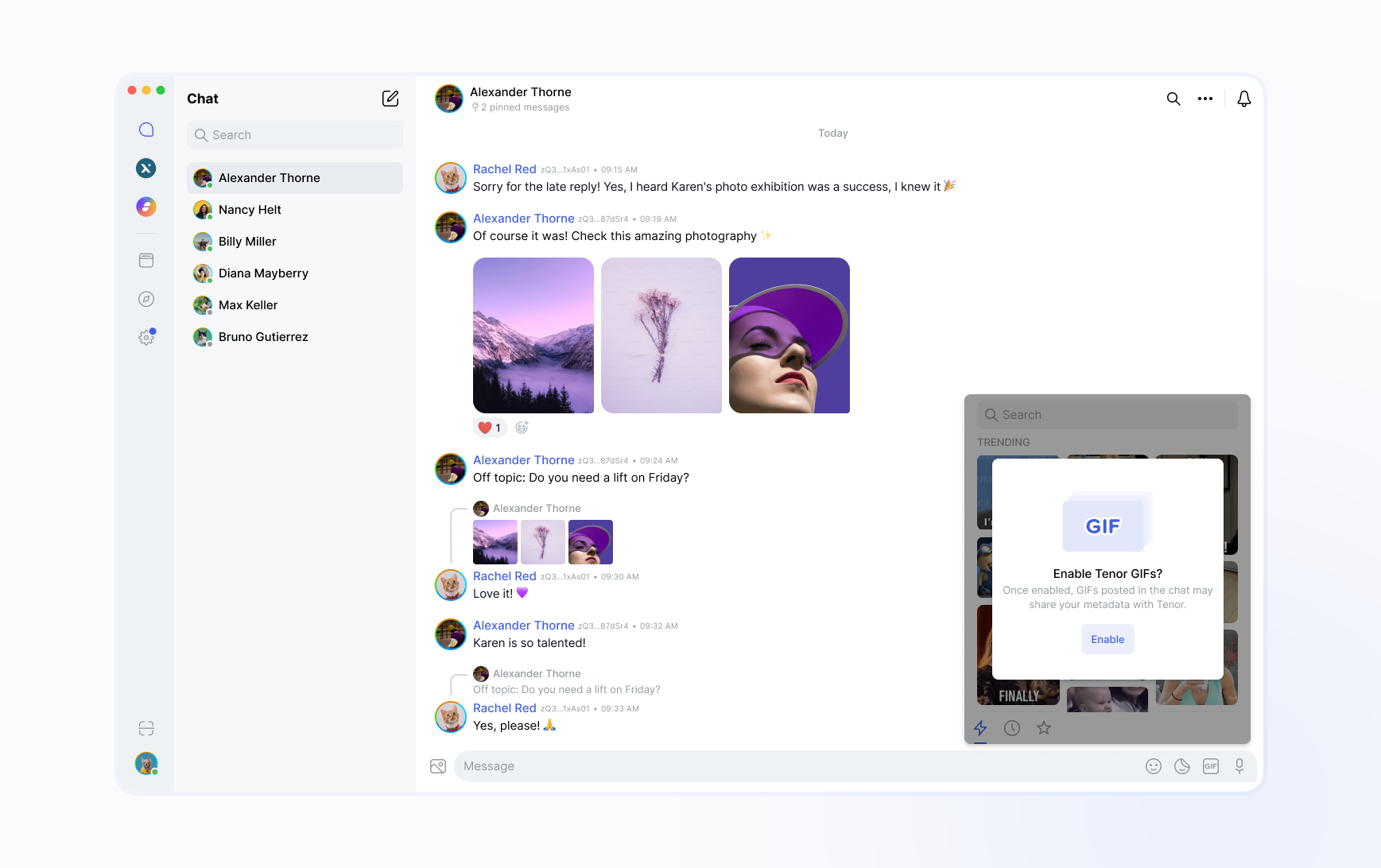Open the sticker picker in message bar
1381x868 pixels.
[x=1182, y=766]
